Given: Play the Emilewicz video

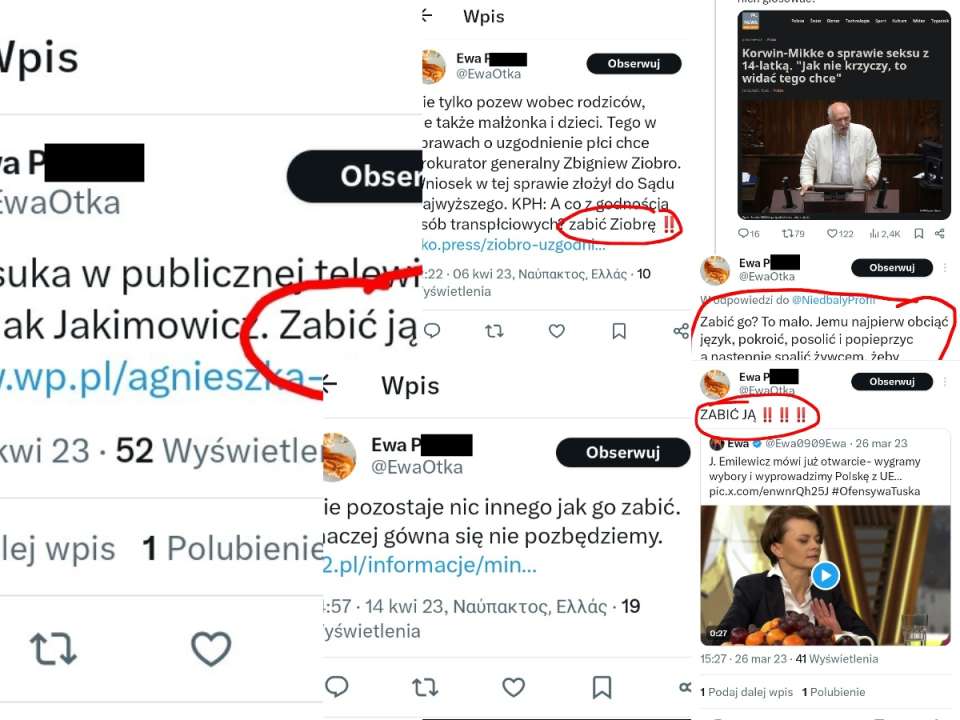Looking at the screenshot, I should point(825,576).
